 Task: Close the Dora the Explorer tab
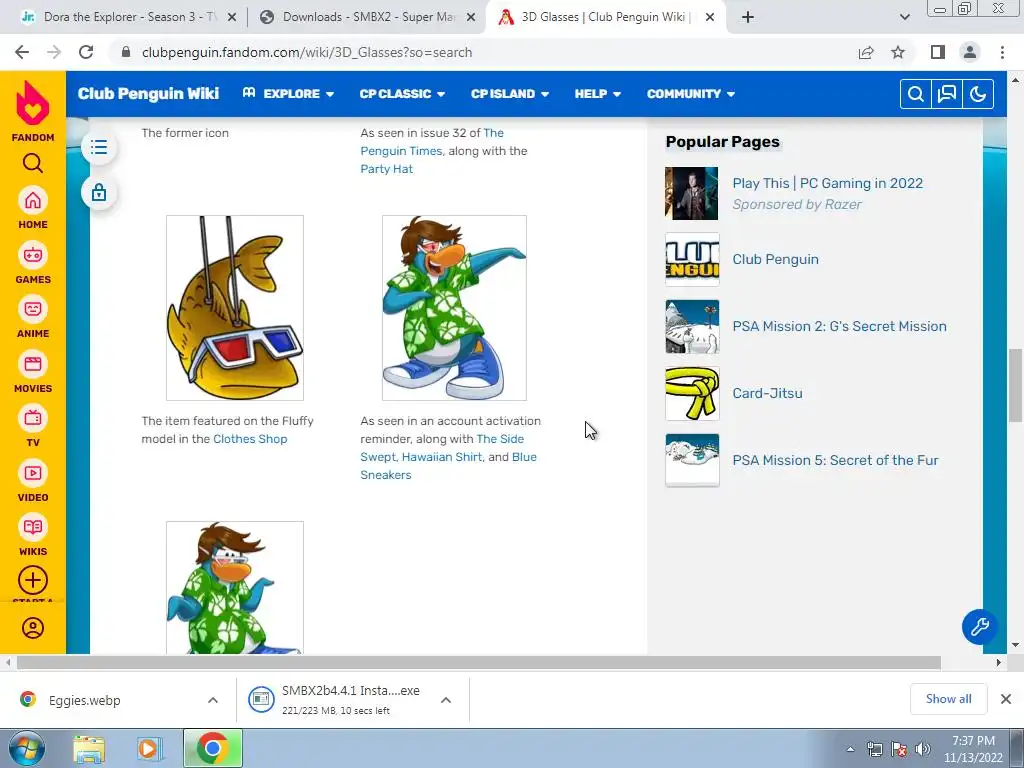(232, 18)
